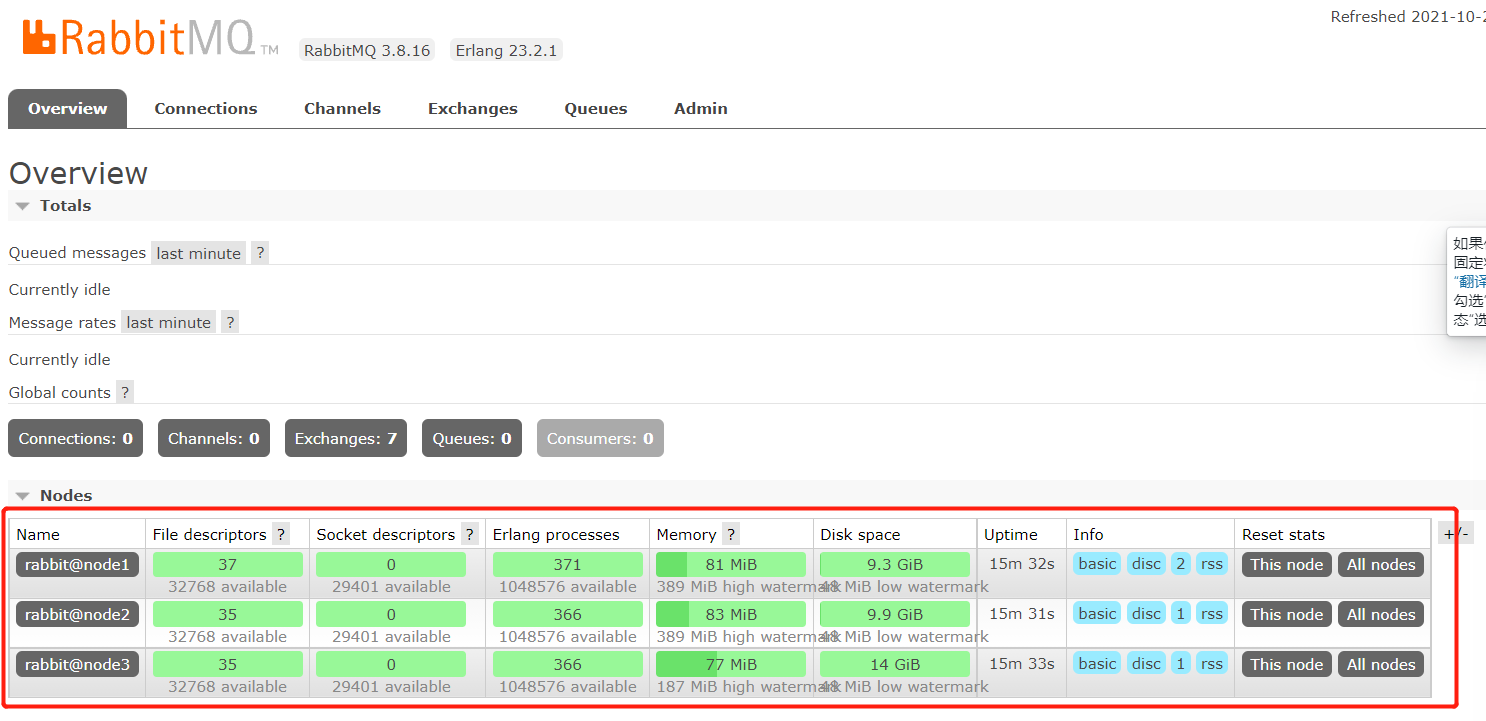The width and height of the screenshot is (1486, 721).
Task: Click the 371 Erlang processes value
Action: [x=567, y=564]
